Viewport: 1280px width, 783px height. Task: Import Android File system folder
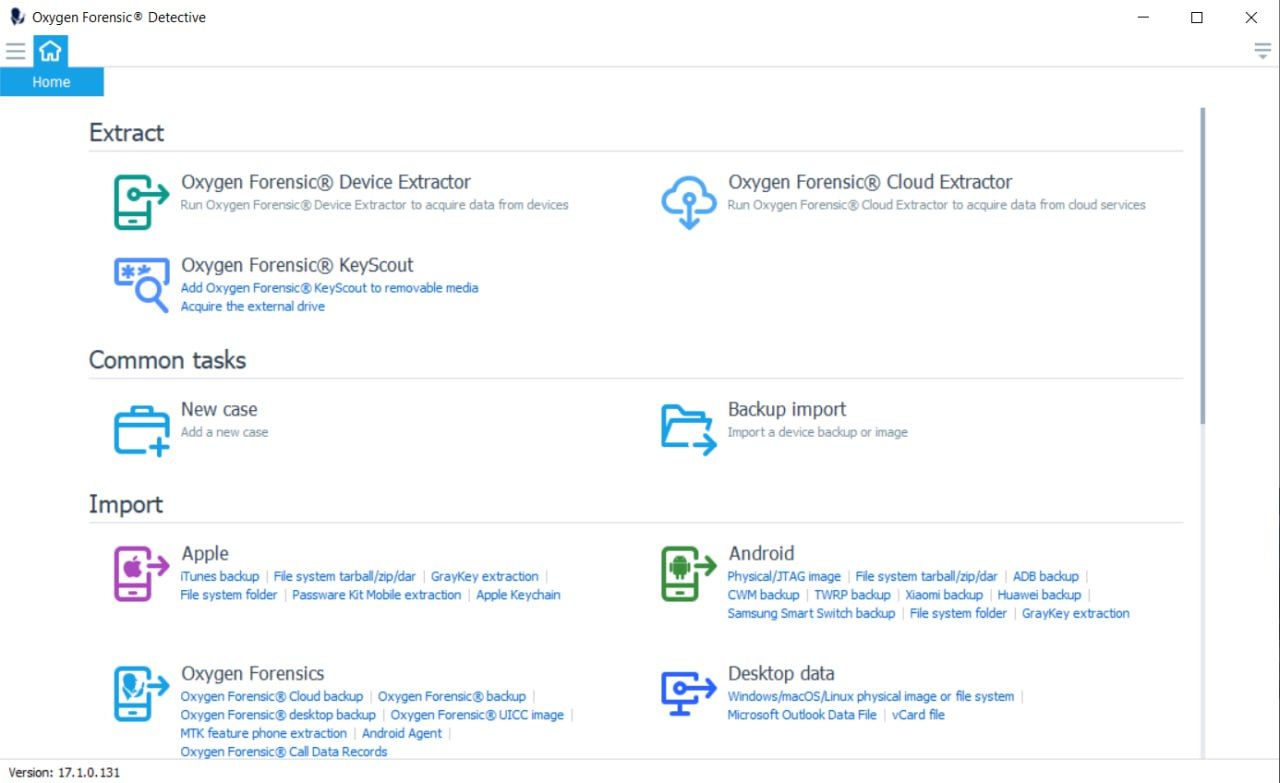pos(958,614)
